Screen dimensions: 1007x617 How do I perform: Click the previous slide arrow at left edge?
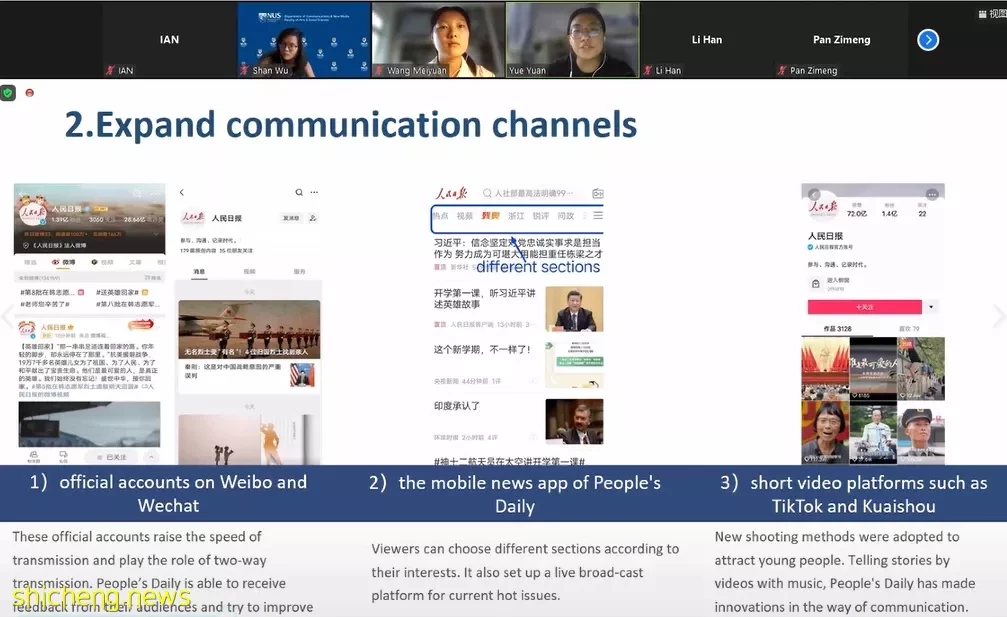coord(7,316)
